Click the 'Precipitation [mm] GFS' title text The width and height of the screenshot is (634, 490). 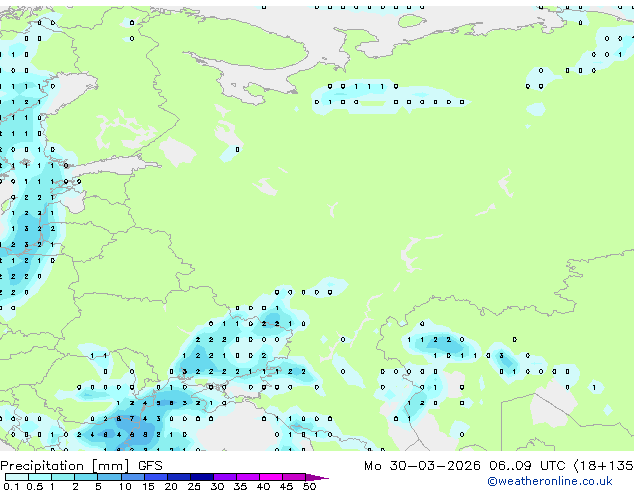[x=81, y=466]
